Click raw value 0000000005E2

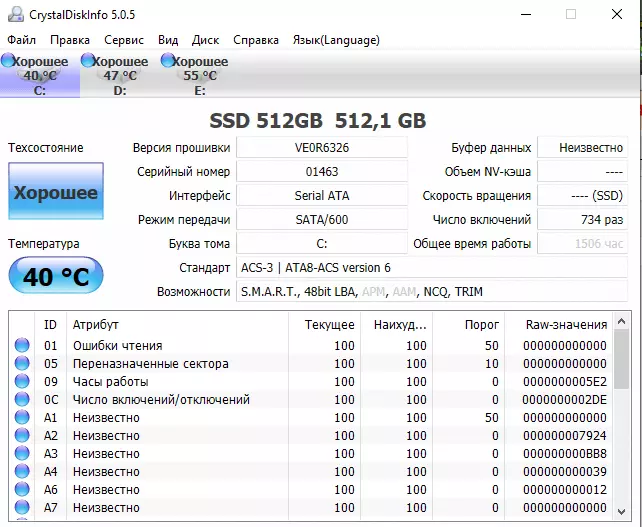[565, 382]
